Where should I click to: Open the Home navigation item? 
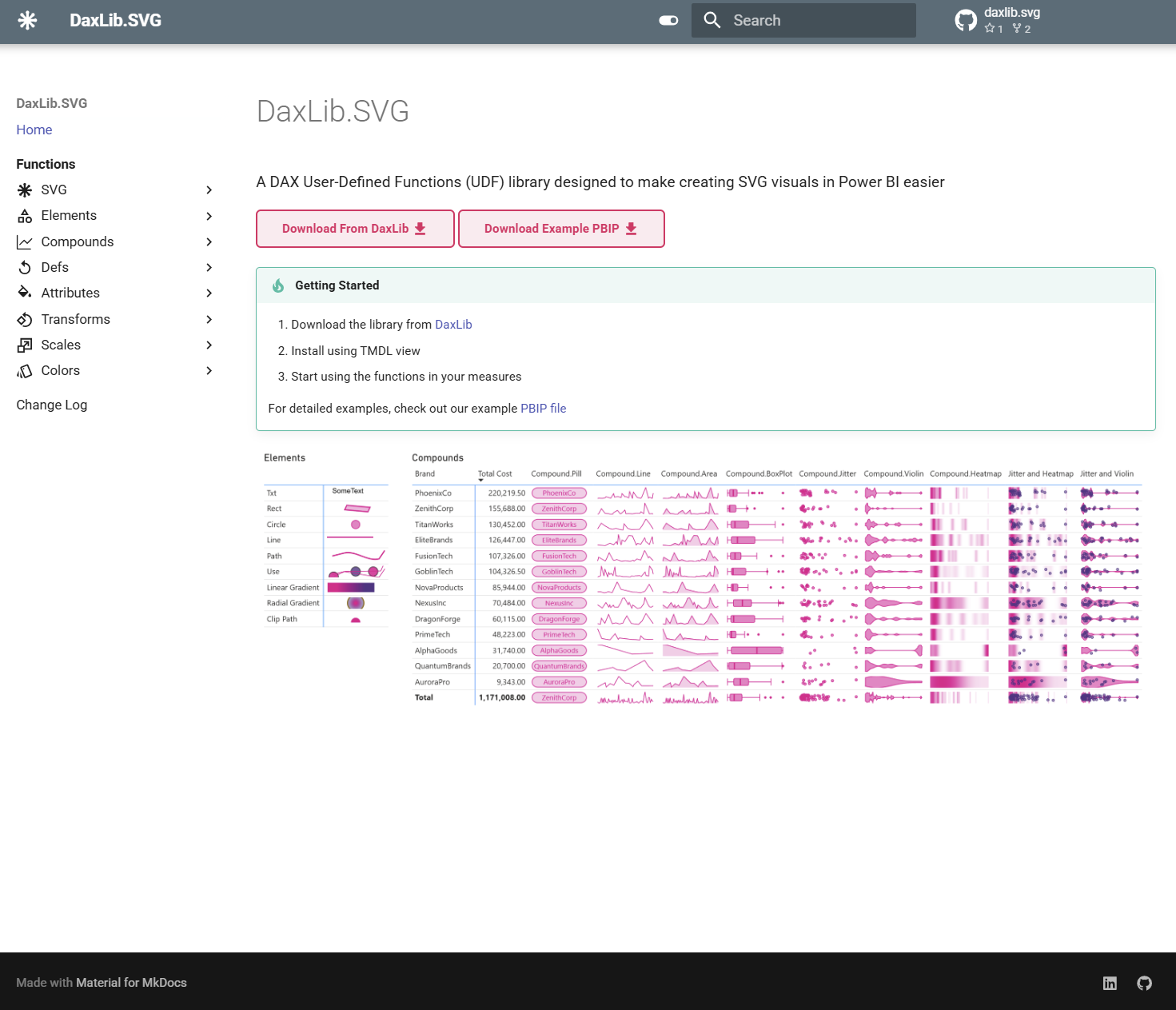click(x=34, y=130)
